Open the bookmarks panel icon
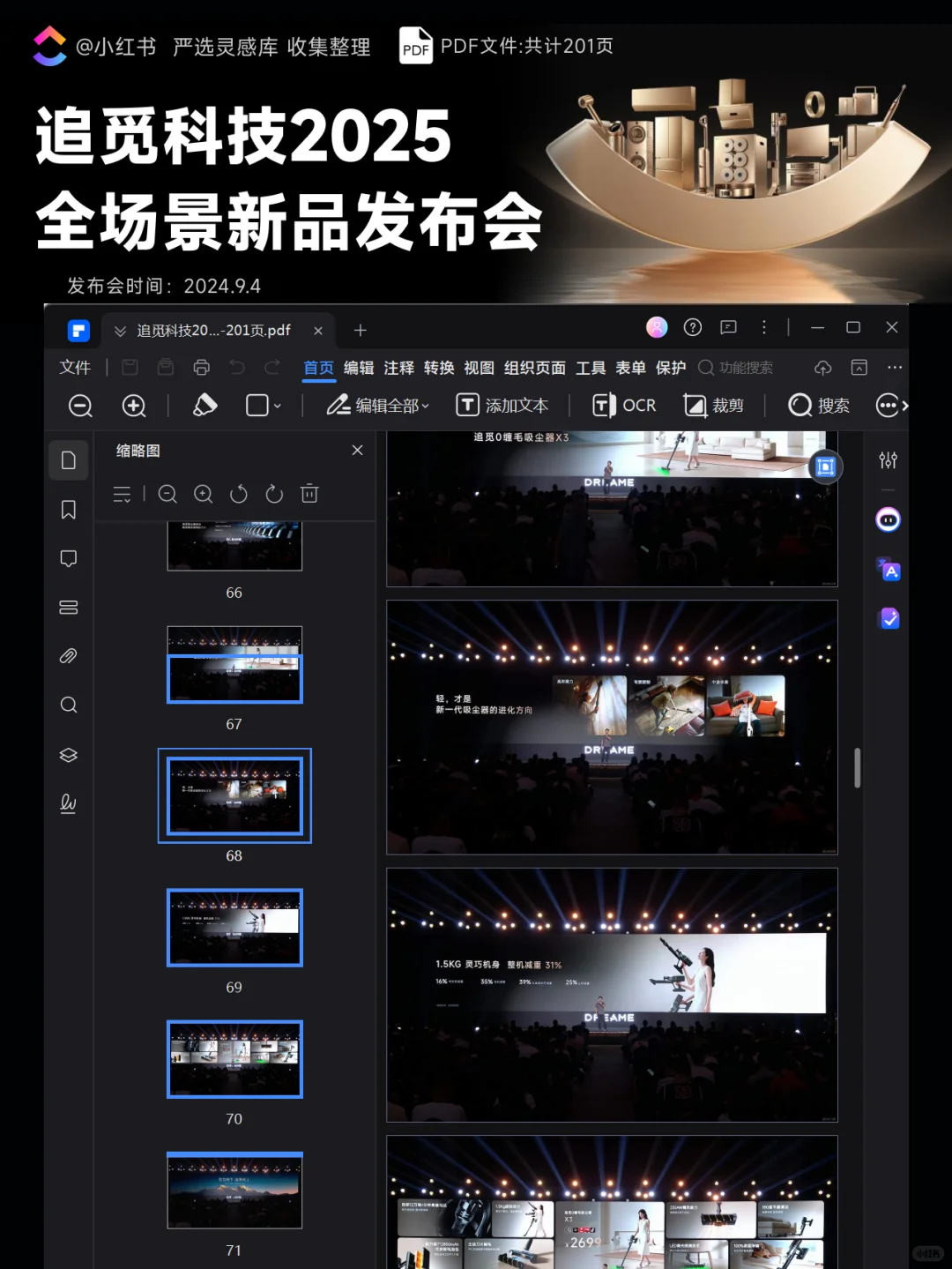This screenshot has width=952, height=1269. tap(68, 509)
